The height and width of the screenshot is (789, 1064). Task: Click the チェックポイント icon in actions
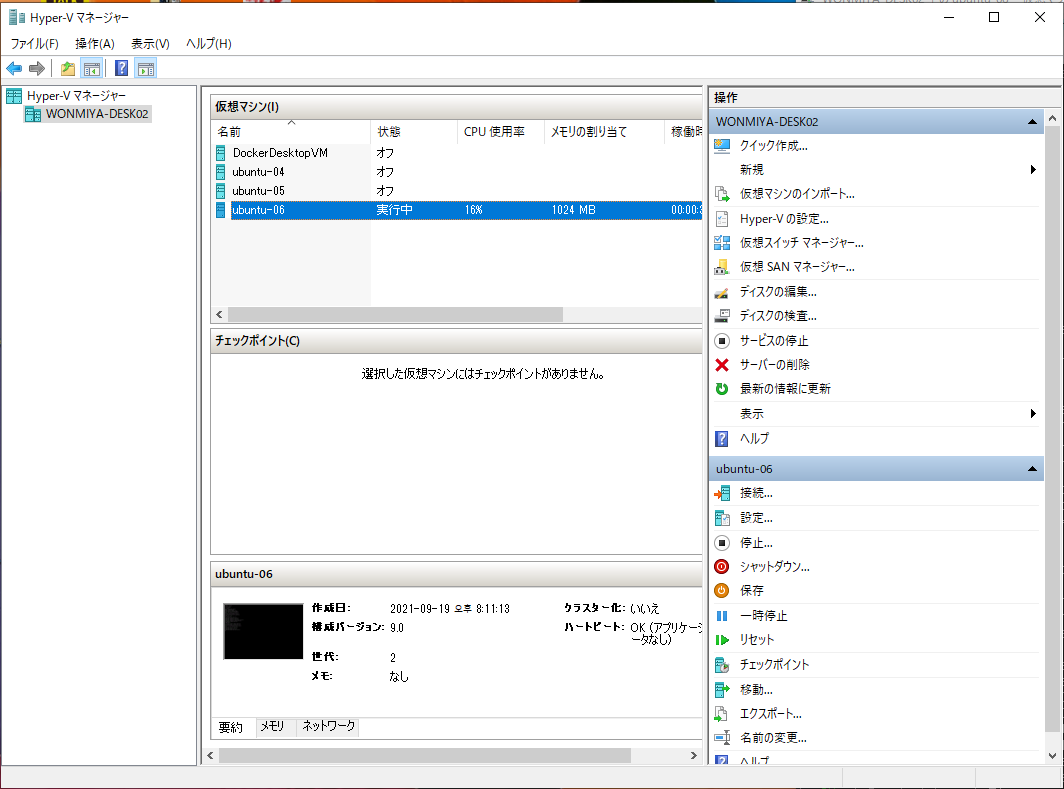click(x=722, y=665)
